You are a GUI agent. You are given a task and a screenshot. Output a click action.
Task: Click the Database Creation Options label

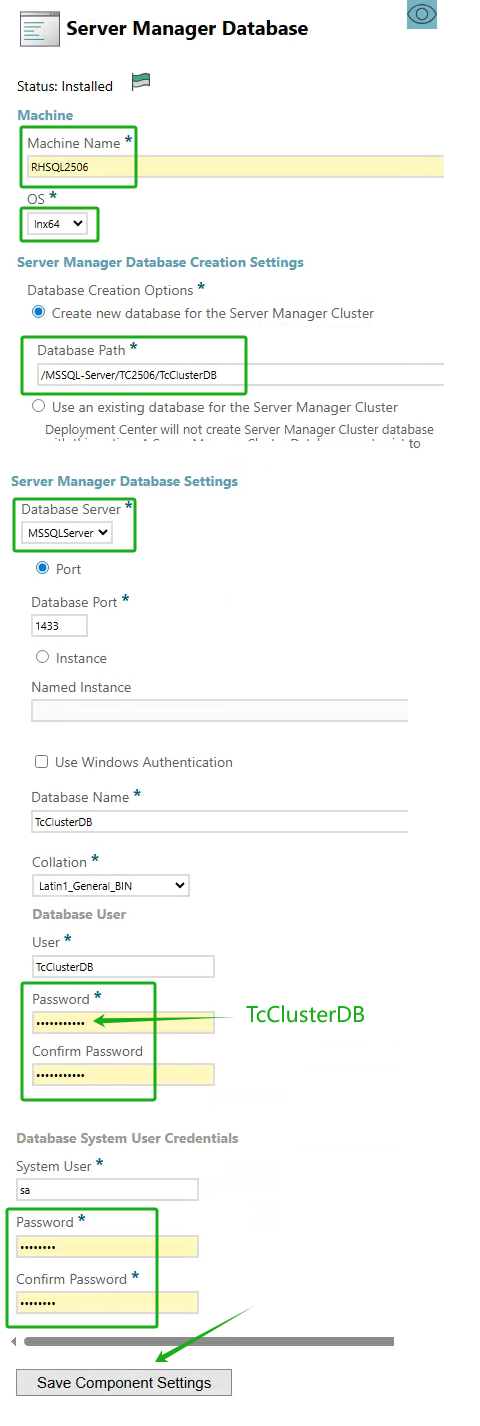[110, 290]
